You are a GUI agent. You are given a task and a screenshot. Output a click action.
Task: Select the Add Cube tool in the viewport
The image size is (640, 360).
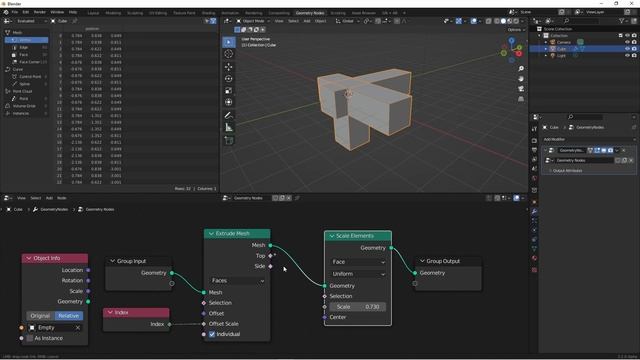(x=229, y=141)
